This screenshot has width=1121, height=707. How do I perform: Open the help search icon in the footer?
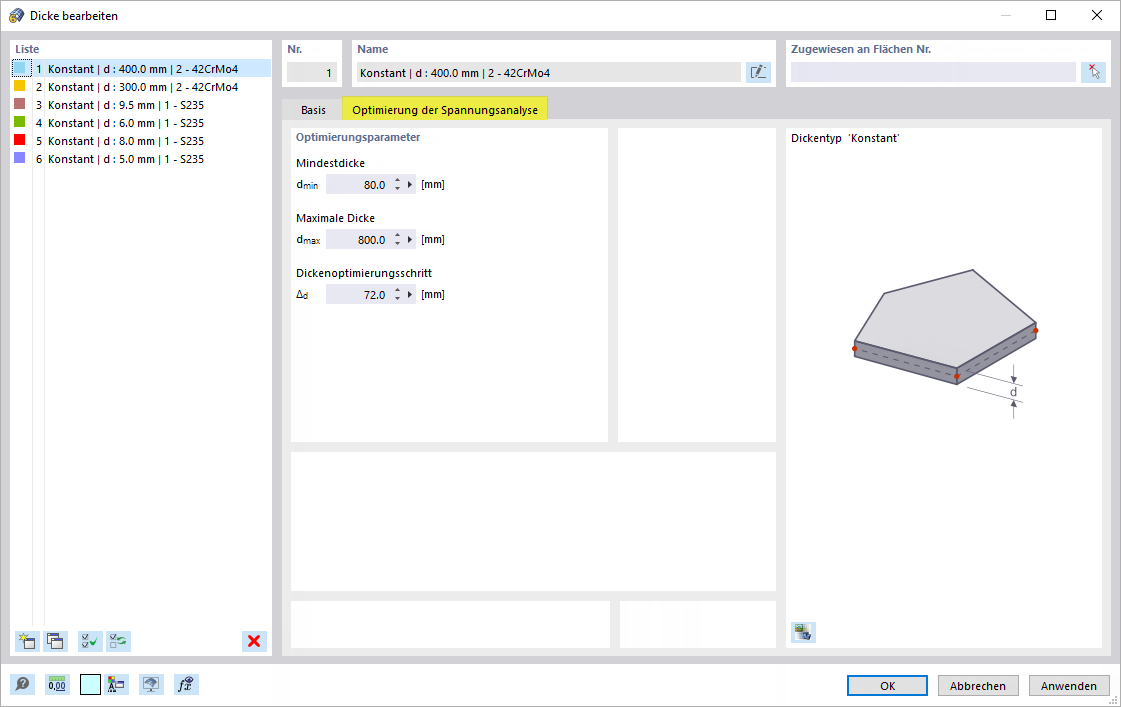pyautogui.click(x=23, y=685)
